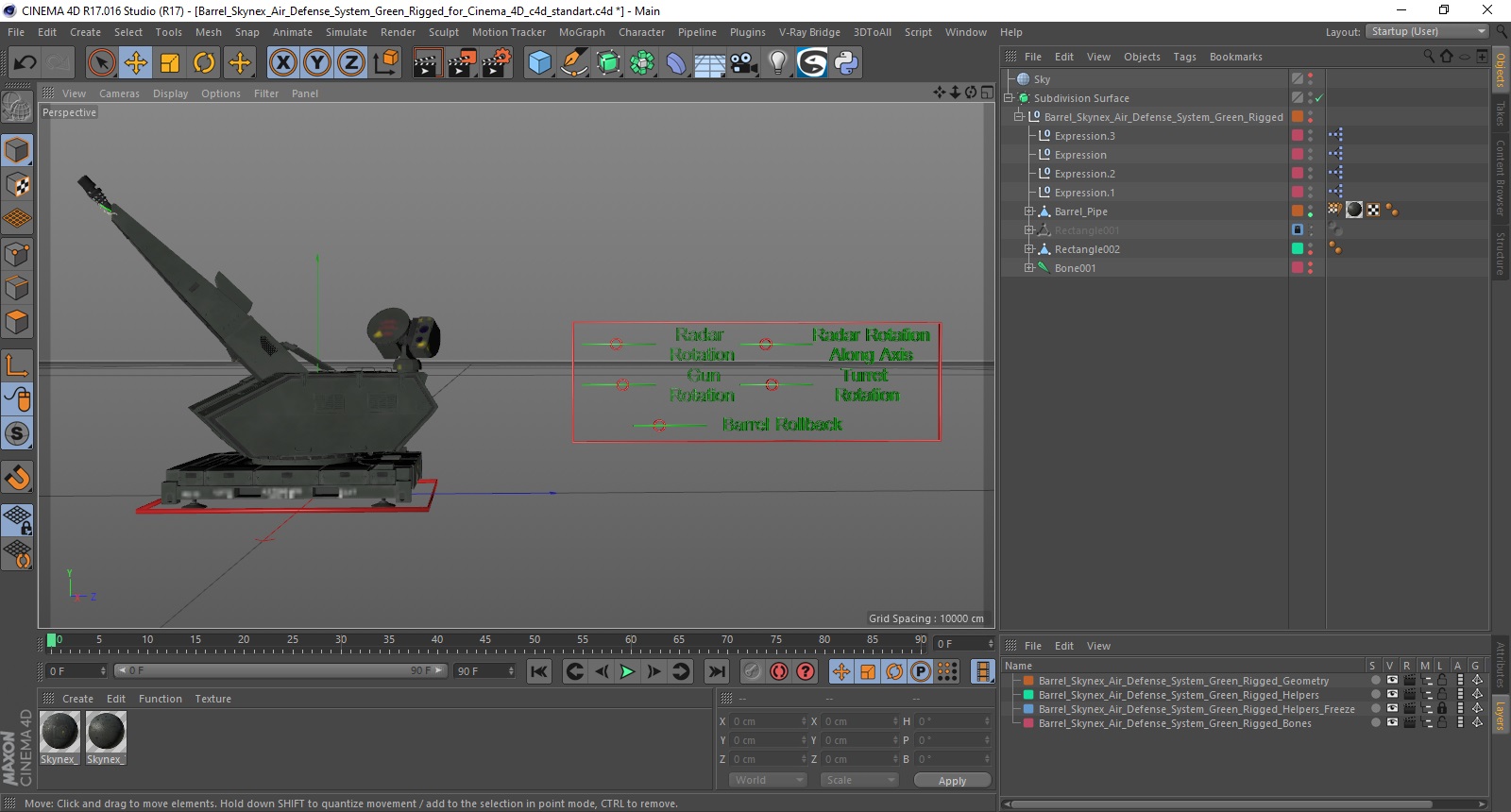Select the first Skynex material thumbnail
This screenshot has width=1511, height=812.
pos(60,733)
